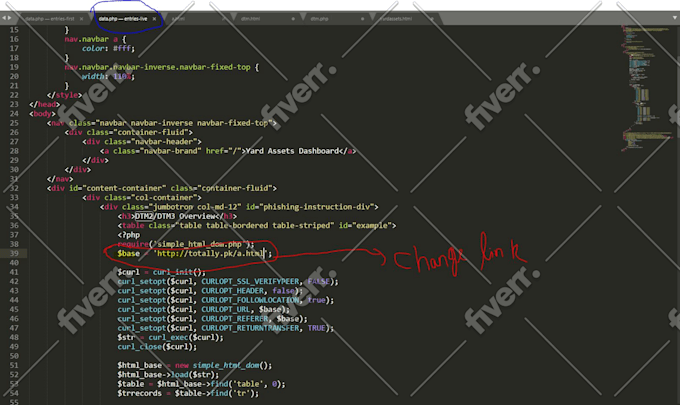The image size is (680, 405).
Task: Click the unsaved dot on the dtm.php tab
Action: coord(363,19)
